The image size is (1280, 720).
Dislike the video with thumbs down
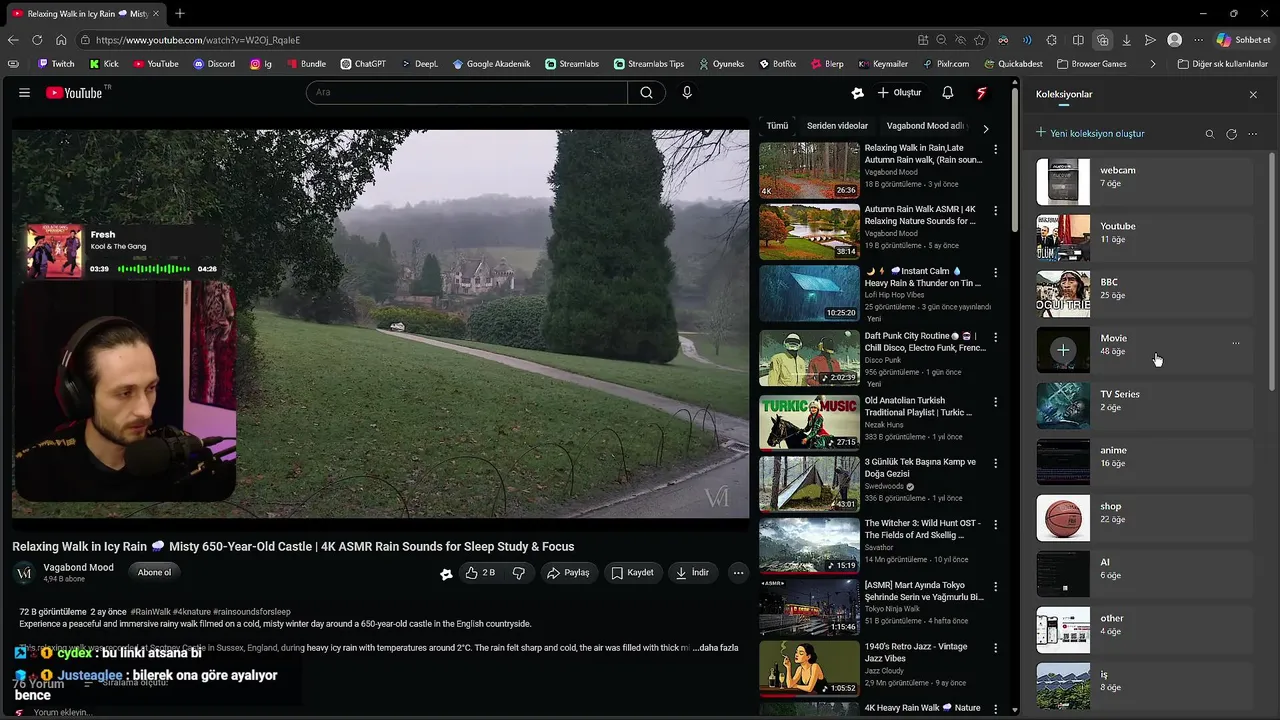(x=518, y=573)
